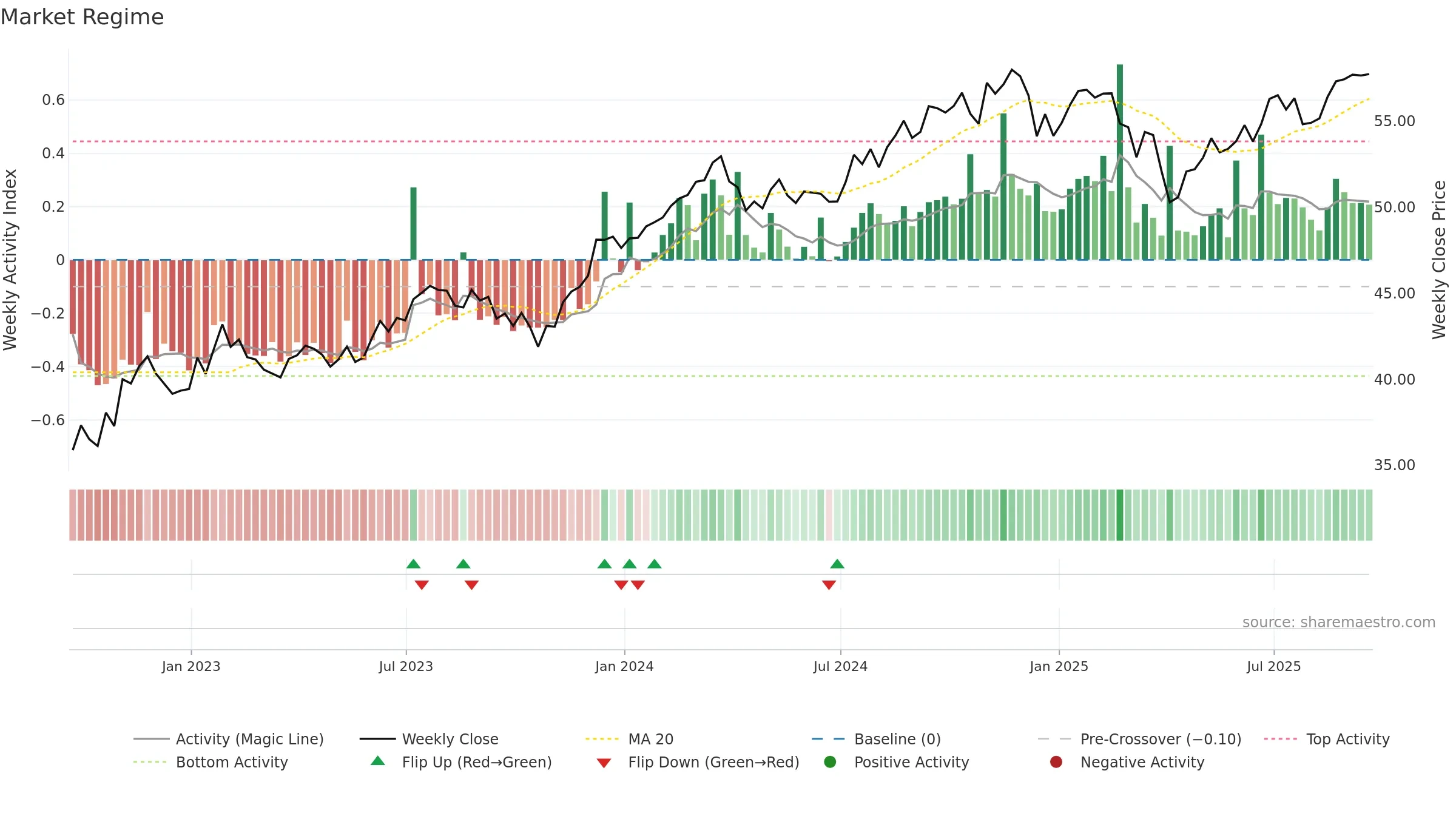This screenshot has height=819, width=1456.
Task: Click the −0.6 activity axis value
Action: [47, 420]
